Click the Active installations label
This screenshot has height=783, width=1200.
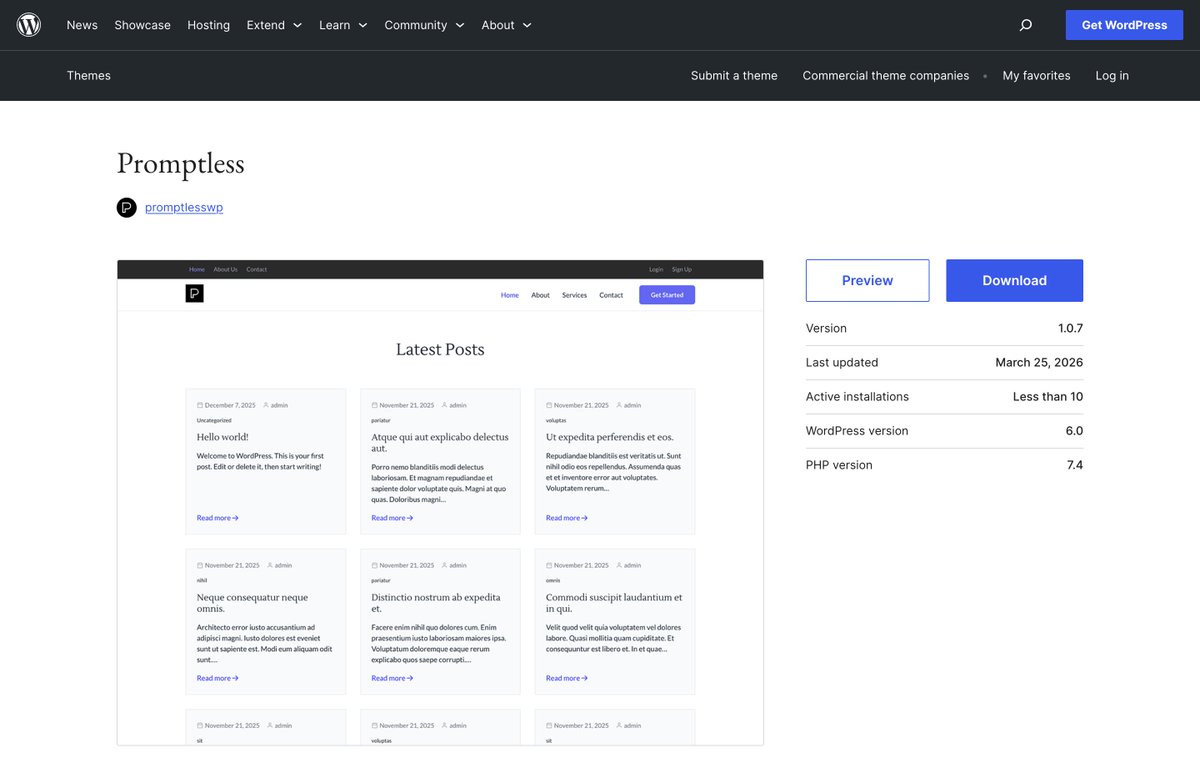click(857, 396)
